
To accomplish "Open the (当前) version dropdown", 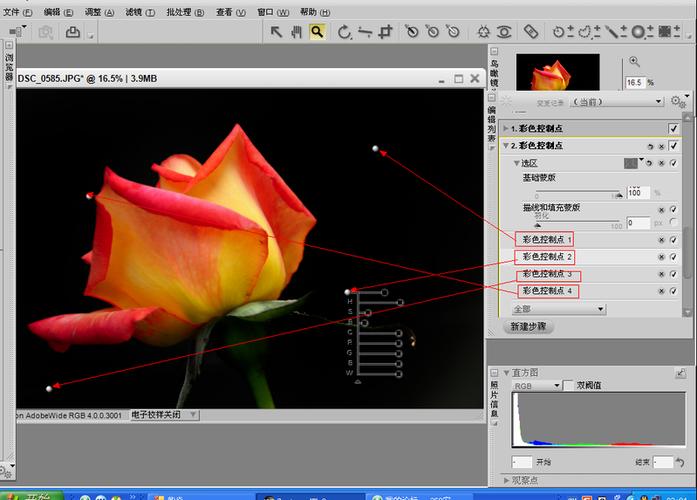I will coord(617,102).
